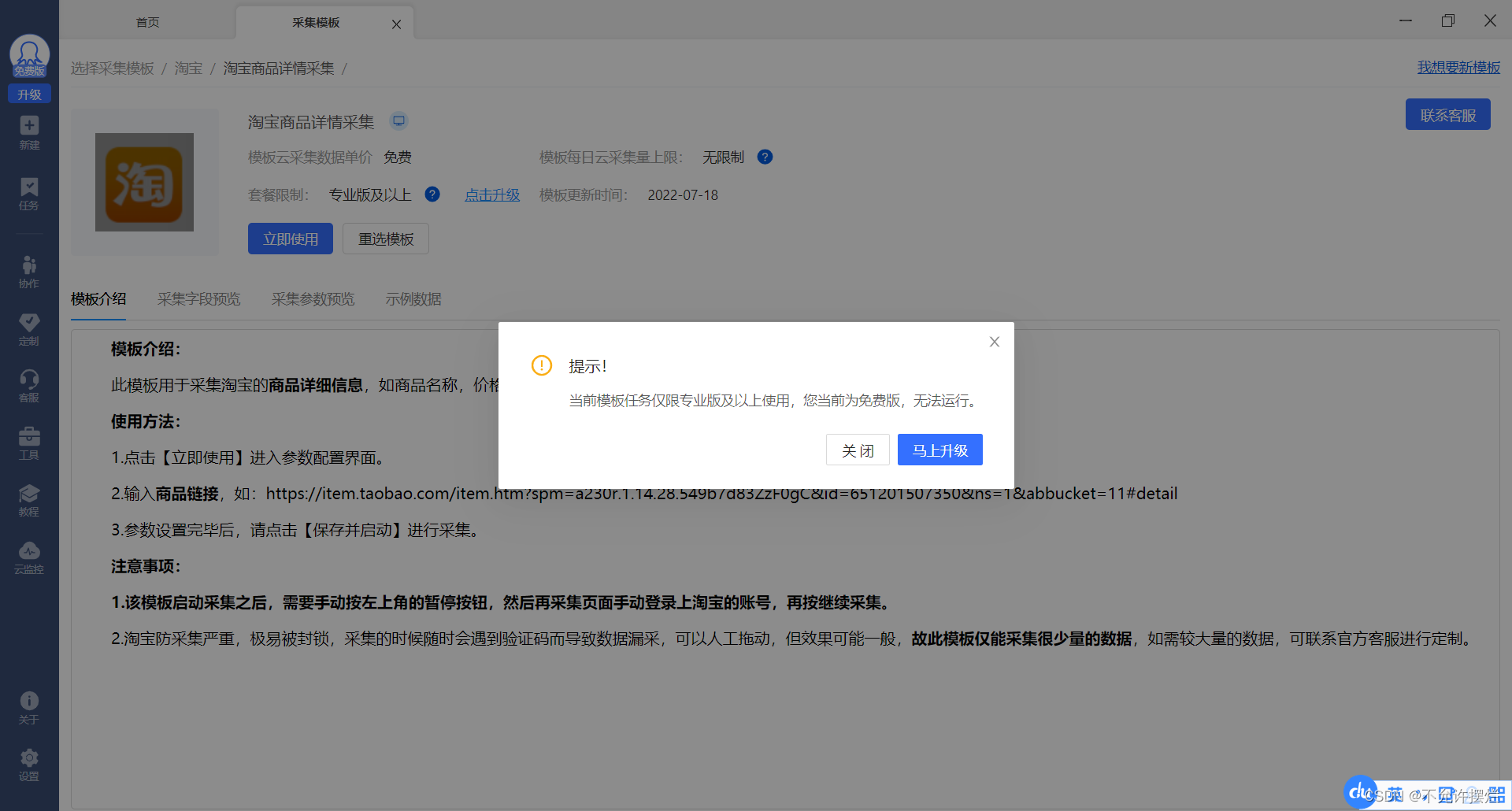
Task: Switch to the 首页 home tab
Action: pos(147,22)
